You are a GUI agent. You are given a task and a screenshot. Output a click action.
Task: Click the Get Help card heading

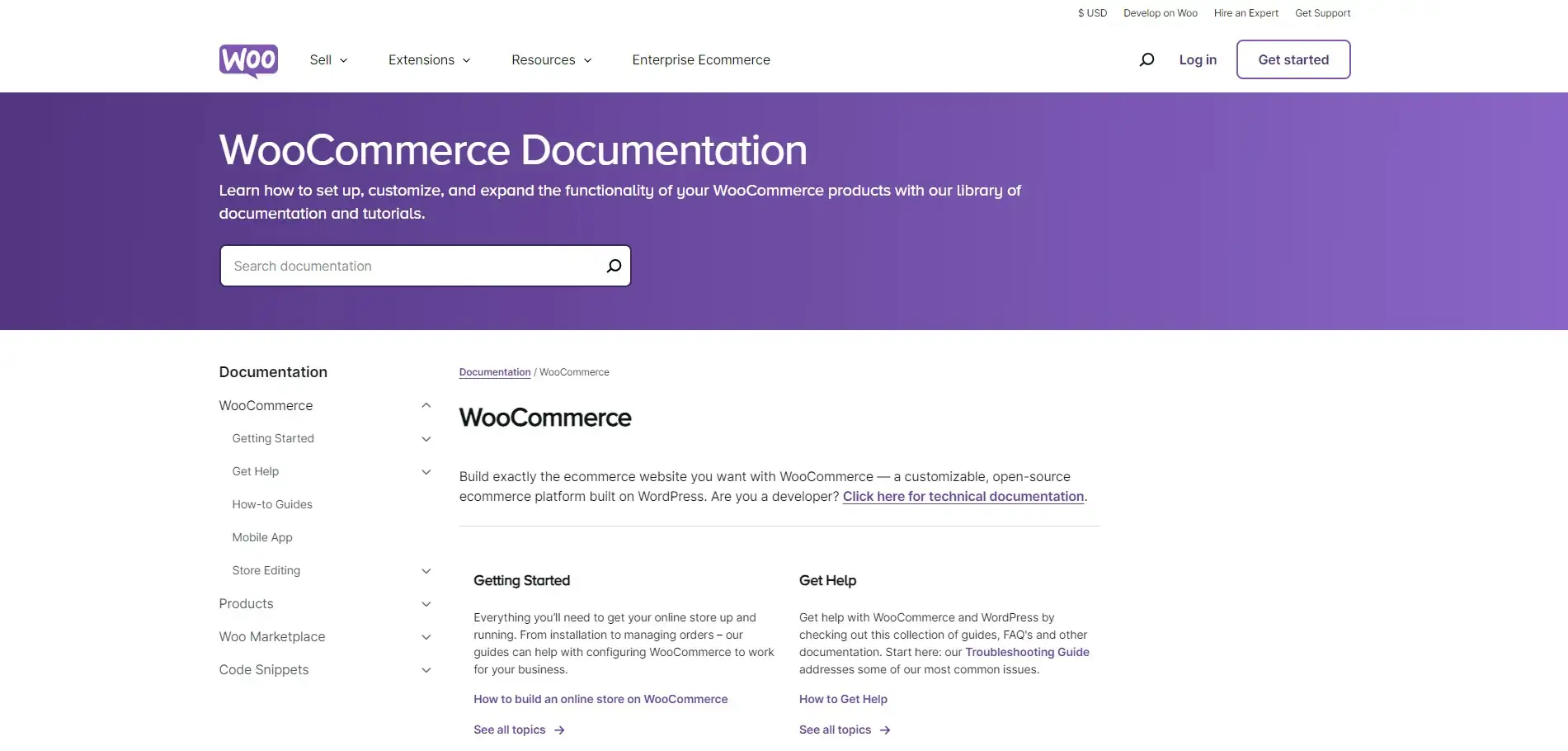click(827, 580)
